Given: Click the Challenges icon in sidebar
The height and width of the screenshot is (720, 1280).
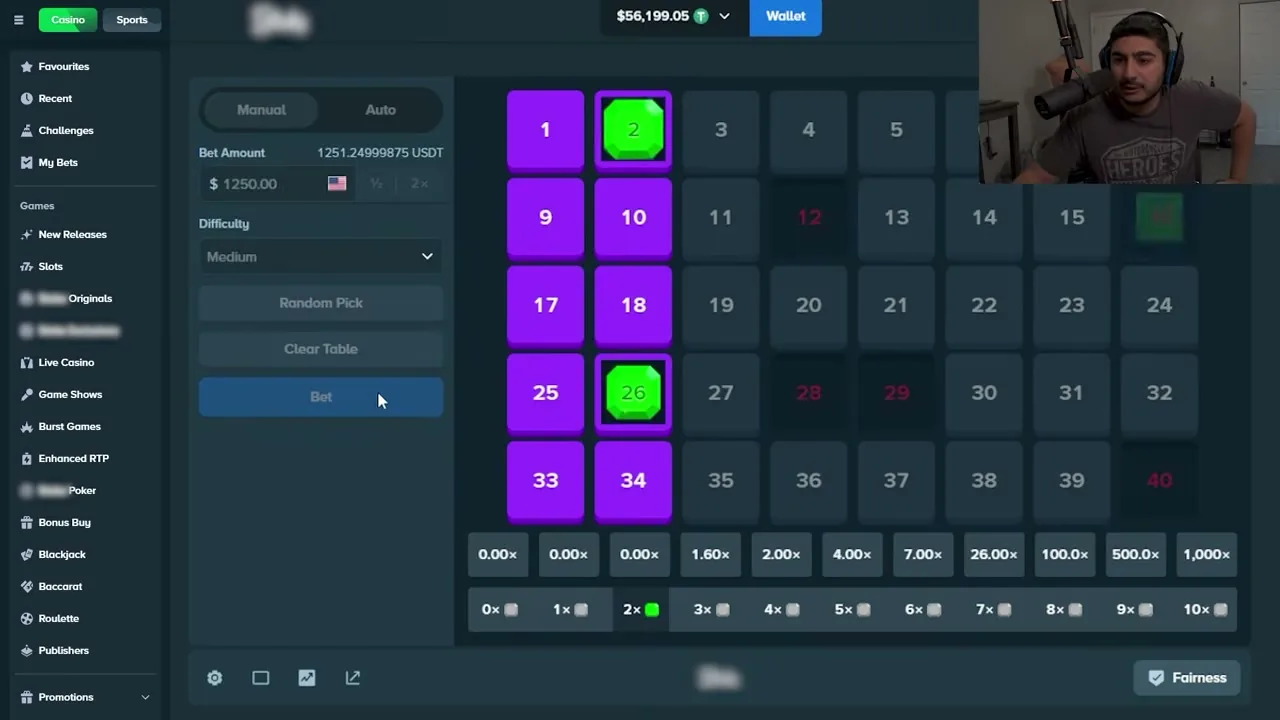Looking at the screenshot, I should point(27,131).
